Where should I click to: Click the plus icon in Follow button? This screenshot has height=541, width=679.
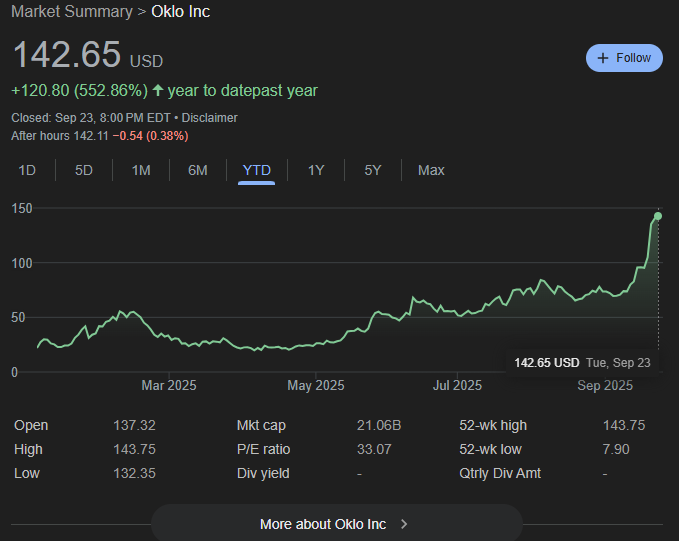pyautogui.click(x=603, y=58)
